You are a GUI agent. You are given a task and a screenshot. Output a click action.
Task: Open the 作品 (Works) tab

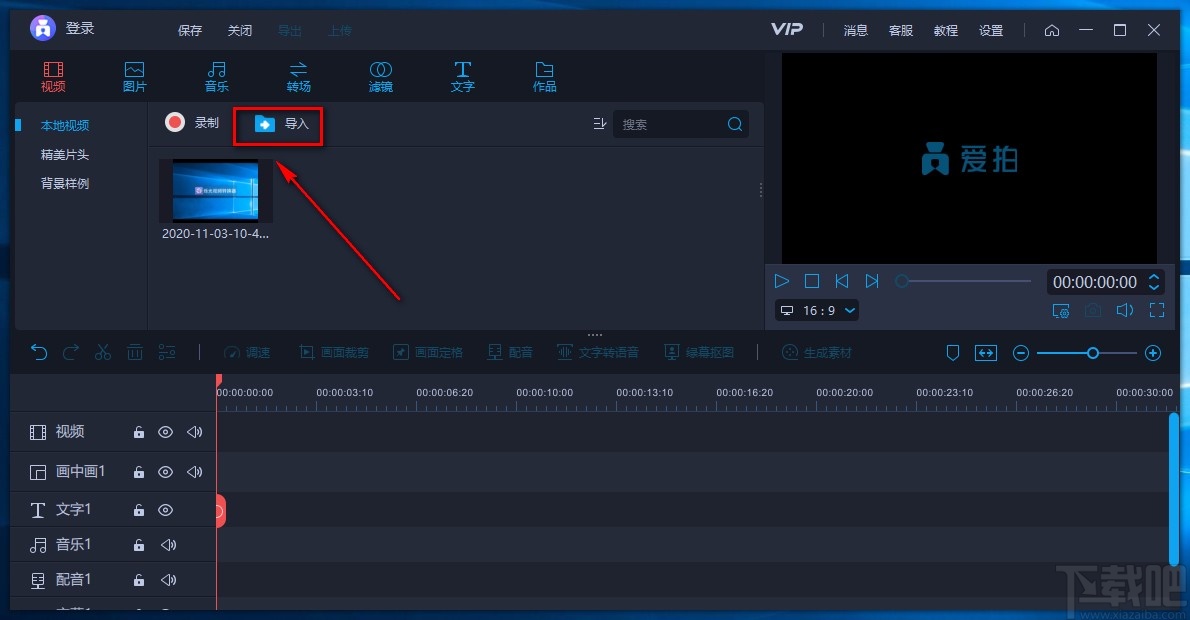[544, 77]
